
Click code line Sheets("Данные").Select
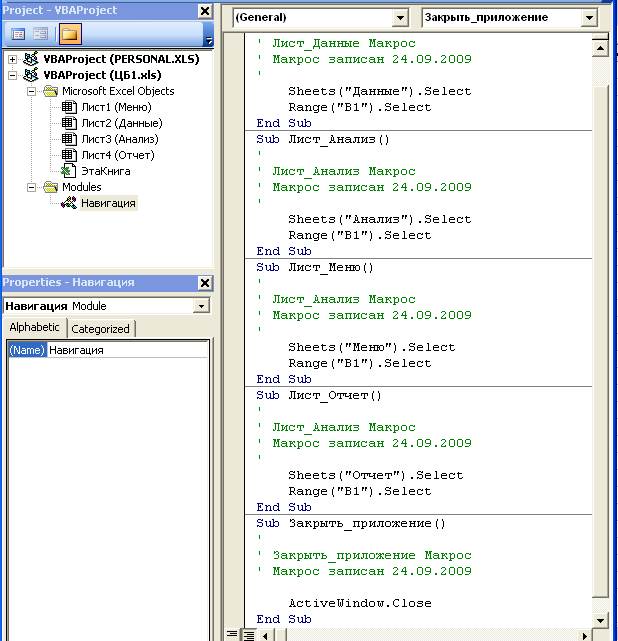coord(380,91)
